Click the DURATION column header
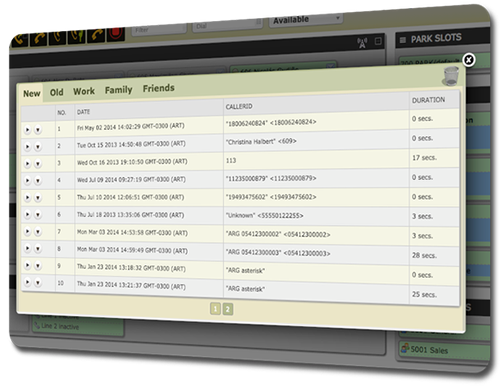 point(428,100)
